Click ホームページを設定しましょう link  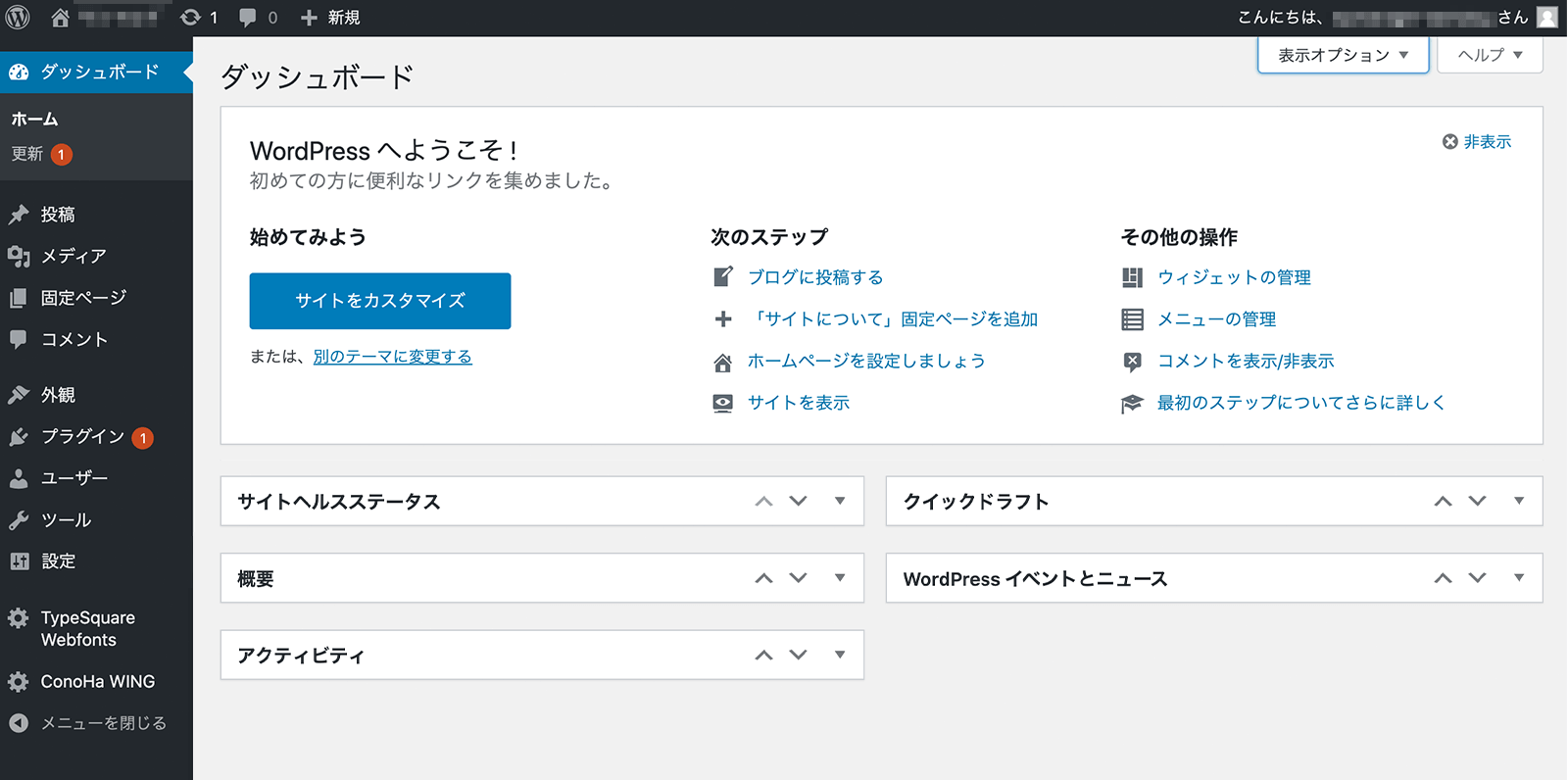click(x=866, y=362)
